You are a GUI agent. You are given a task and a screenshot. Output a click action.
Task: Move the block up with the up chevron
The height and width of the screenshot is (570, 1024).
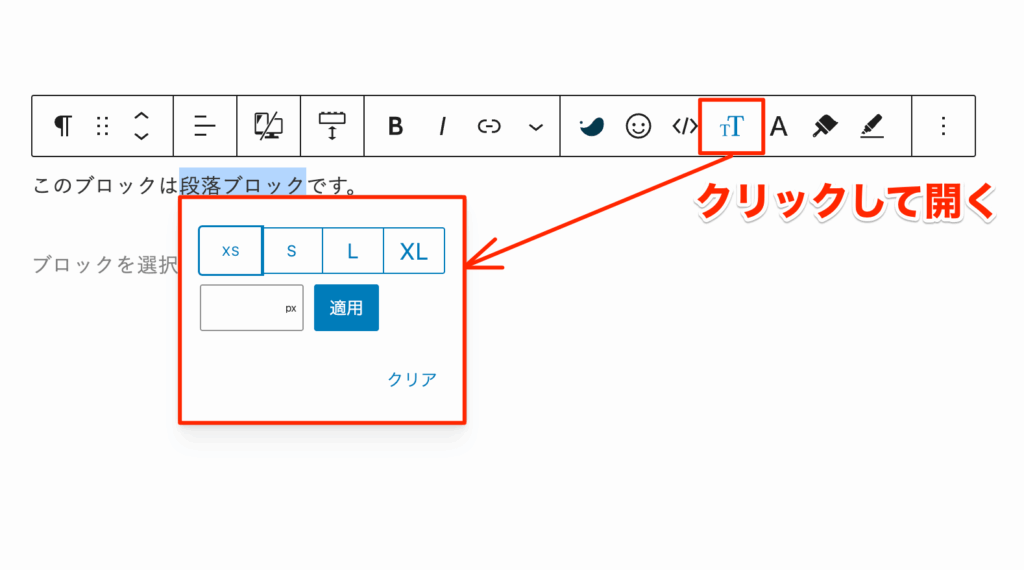[141, 116]
